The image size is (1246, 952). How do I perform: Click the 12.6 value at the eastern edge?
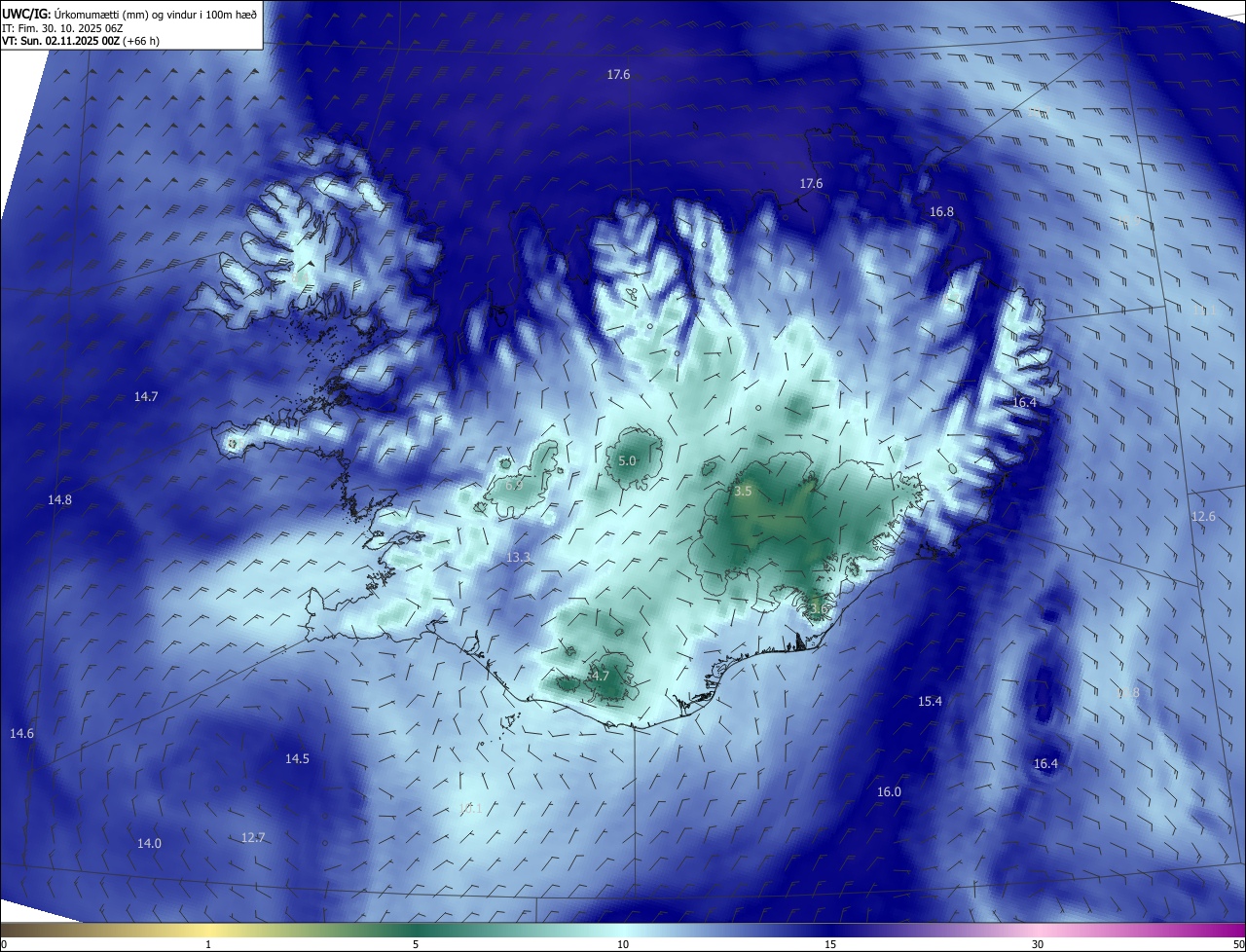click(1203, 516)
